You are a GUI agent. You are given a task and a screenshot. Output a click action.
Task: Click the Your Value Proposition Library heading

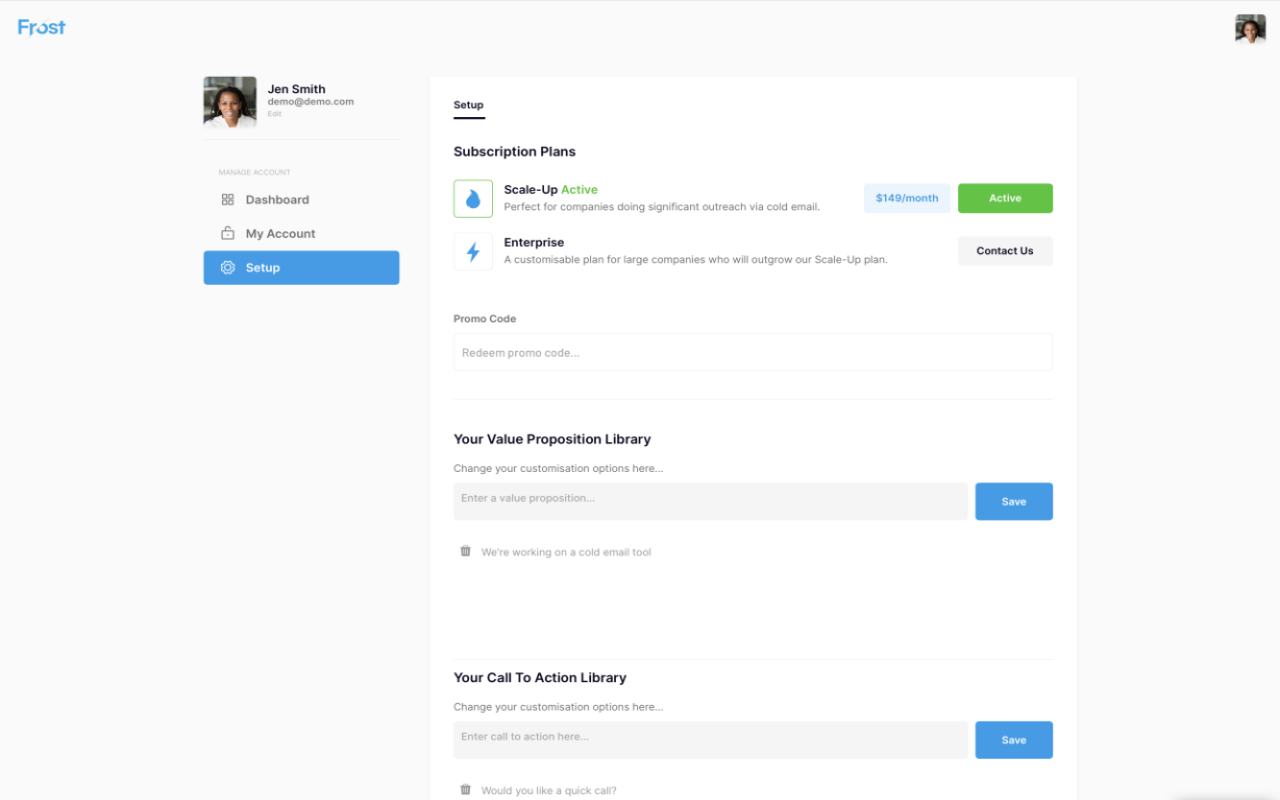[552, 439]
